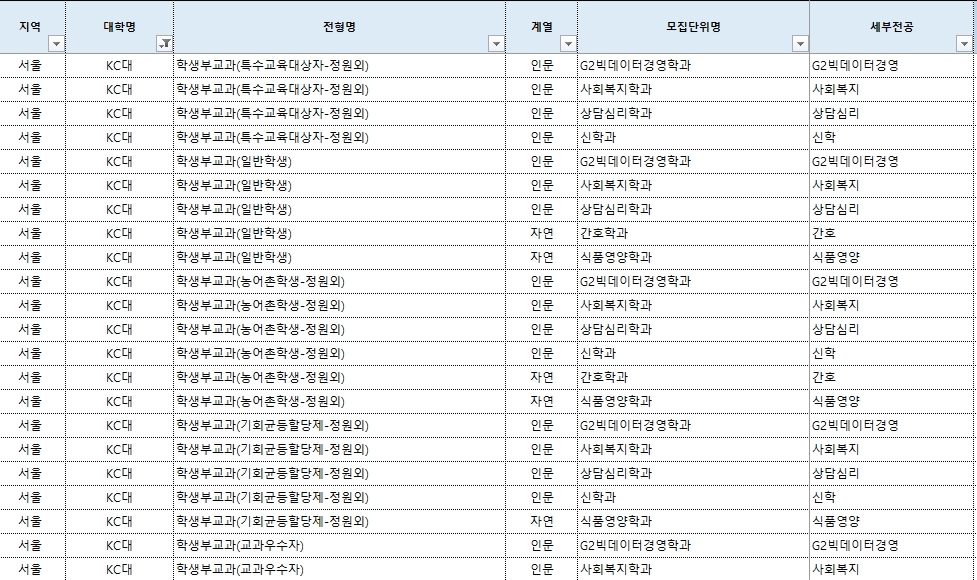Click 사회복지 detail major in the 교과우수자 row

(836, 569)
